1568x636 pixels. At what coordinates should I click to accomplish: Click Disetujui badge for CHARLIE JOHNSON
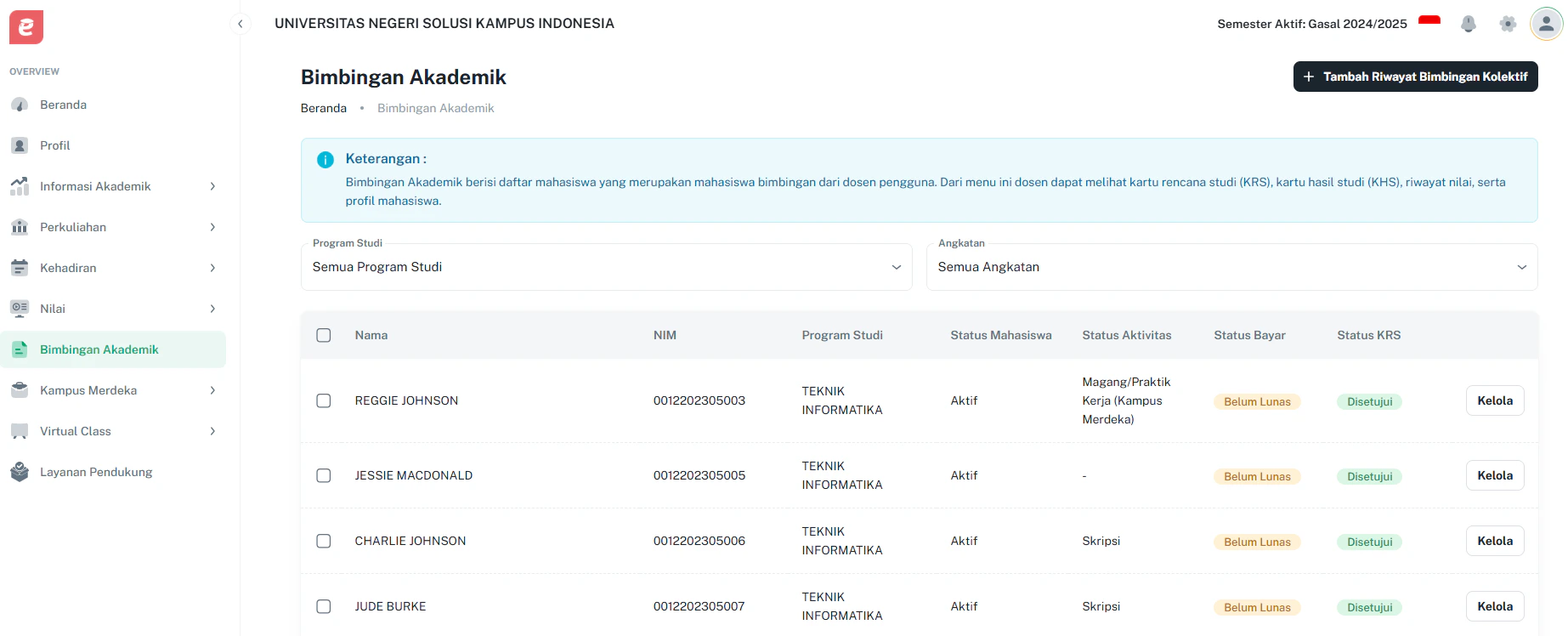pyautogui.click(x=1369, y=542)
